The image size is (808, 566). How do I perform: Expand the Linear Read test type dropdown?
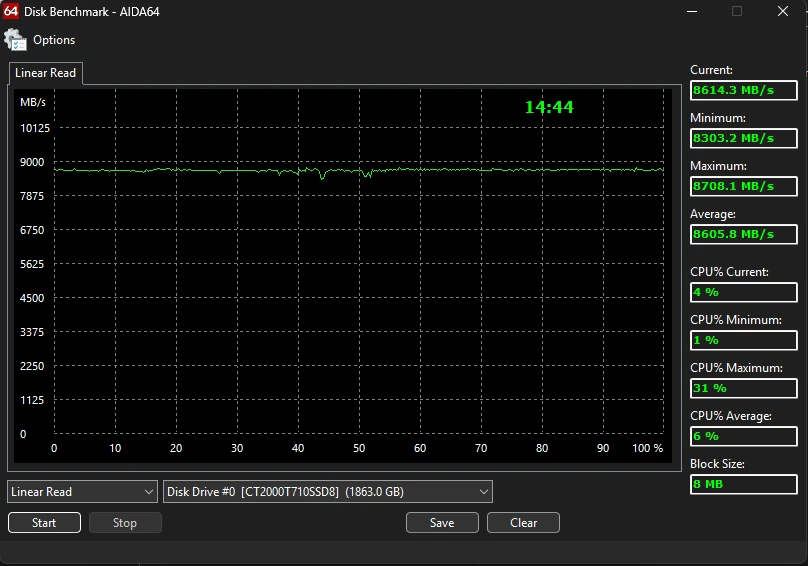(82, 491)
